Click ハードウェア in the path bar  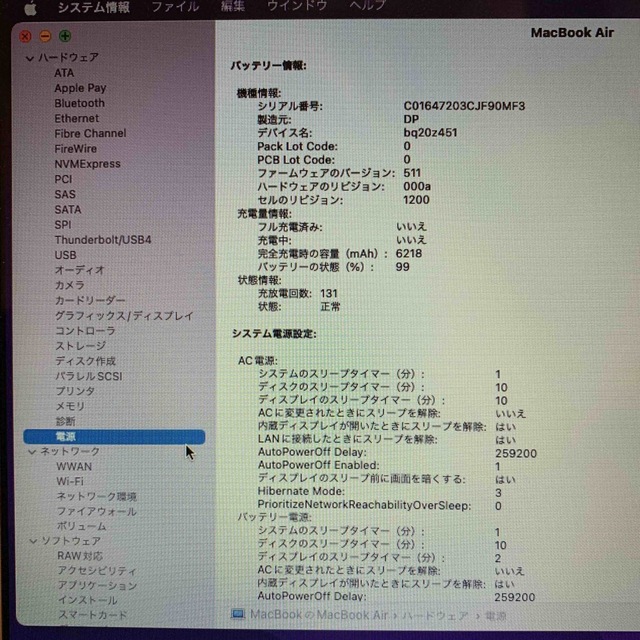click(x=435, y=616)
